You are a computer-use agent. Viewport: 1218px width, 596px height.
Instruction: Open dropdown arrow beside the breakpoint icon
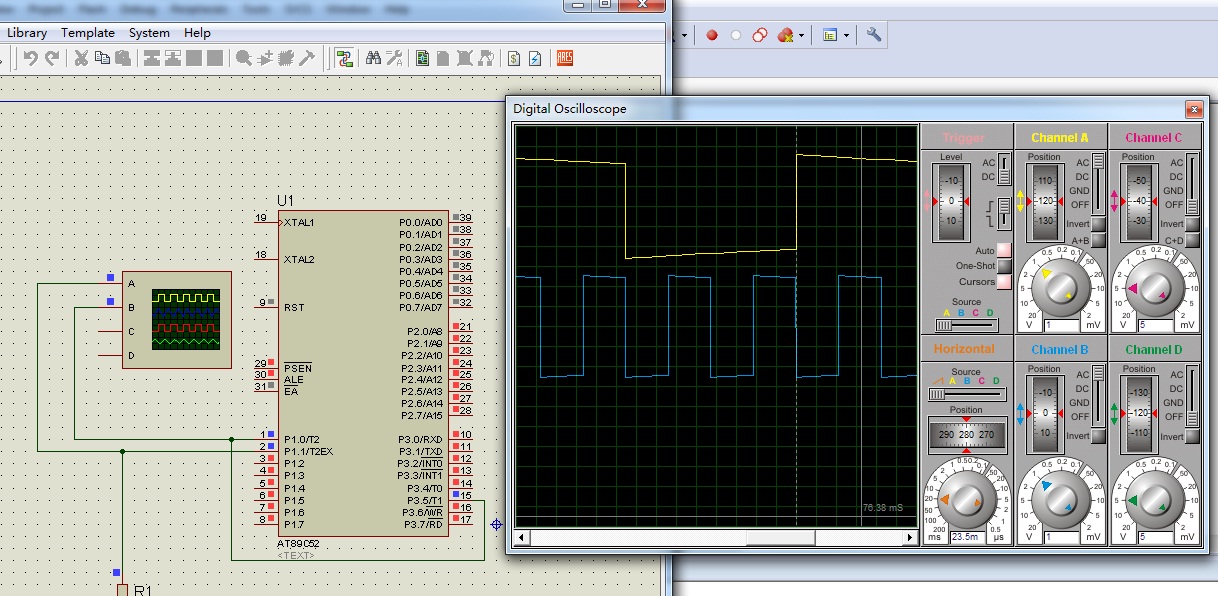tap(802, 36)
